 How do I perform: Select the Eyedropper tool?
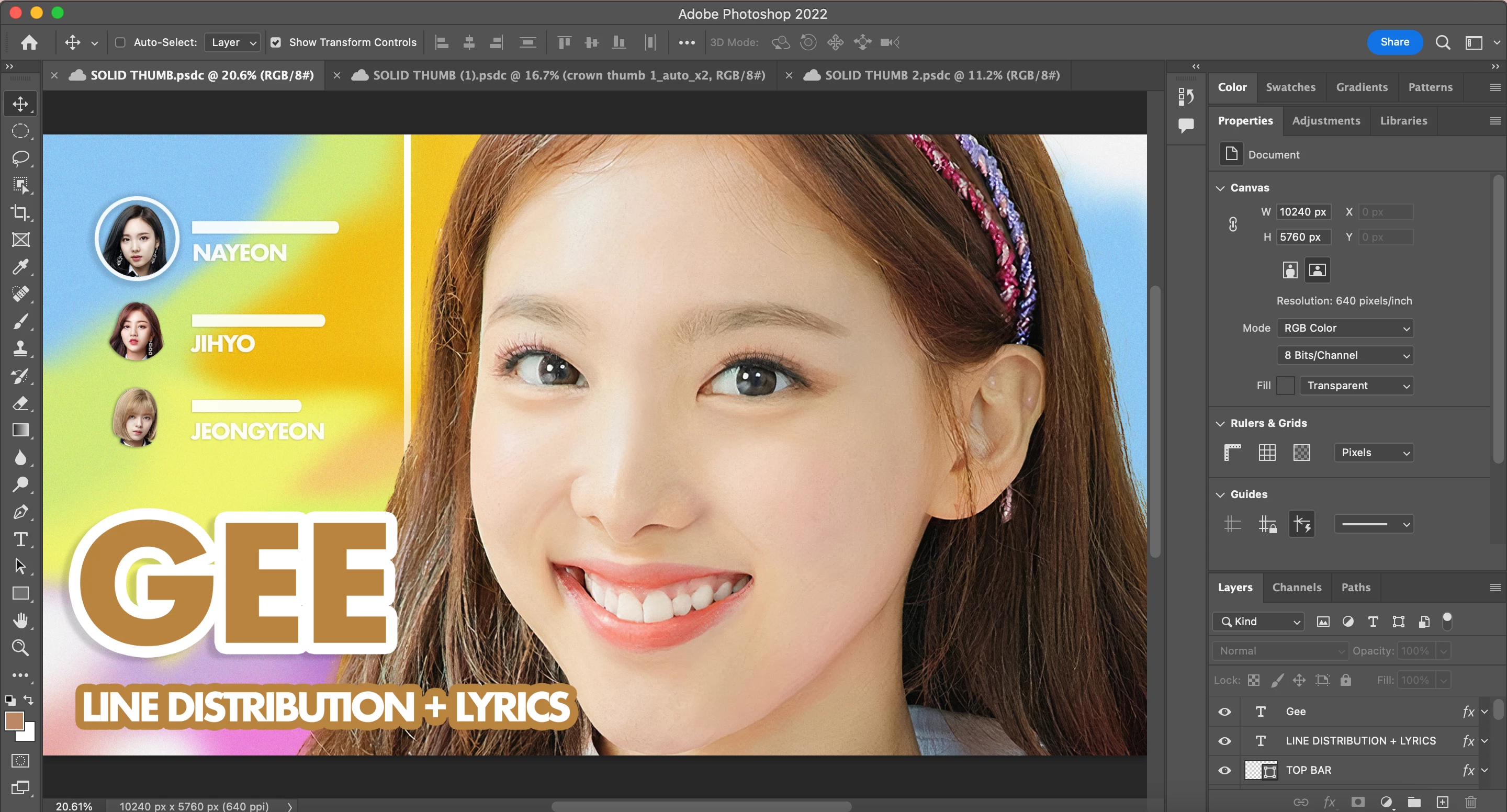click(x=20, y=267)
